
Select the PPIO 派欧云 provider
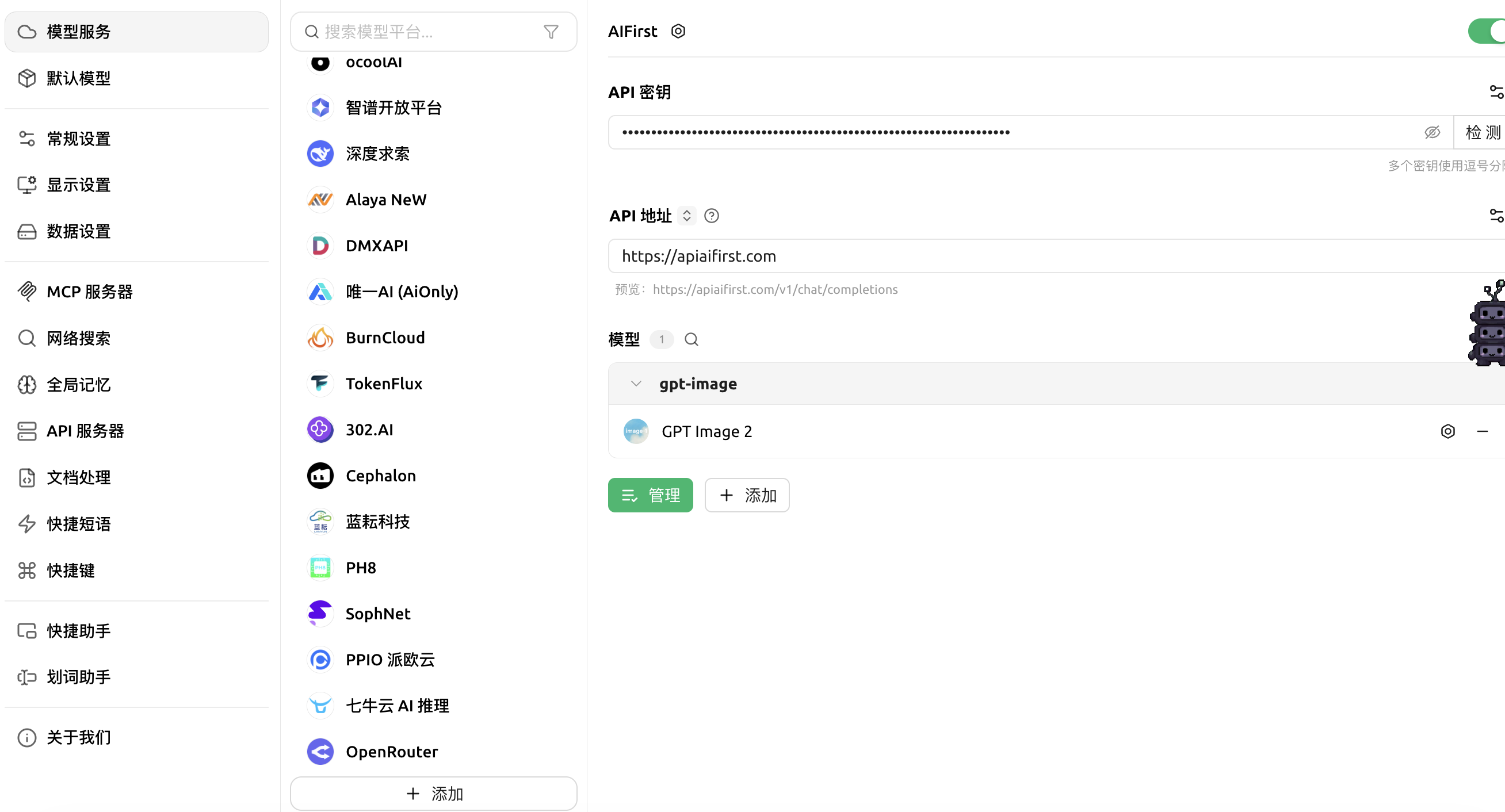pyautogui.click(x=434, y=660)
